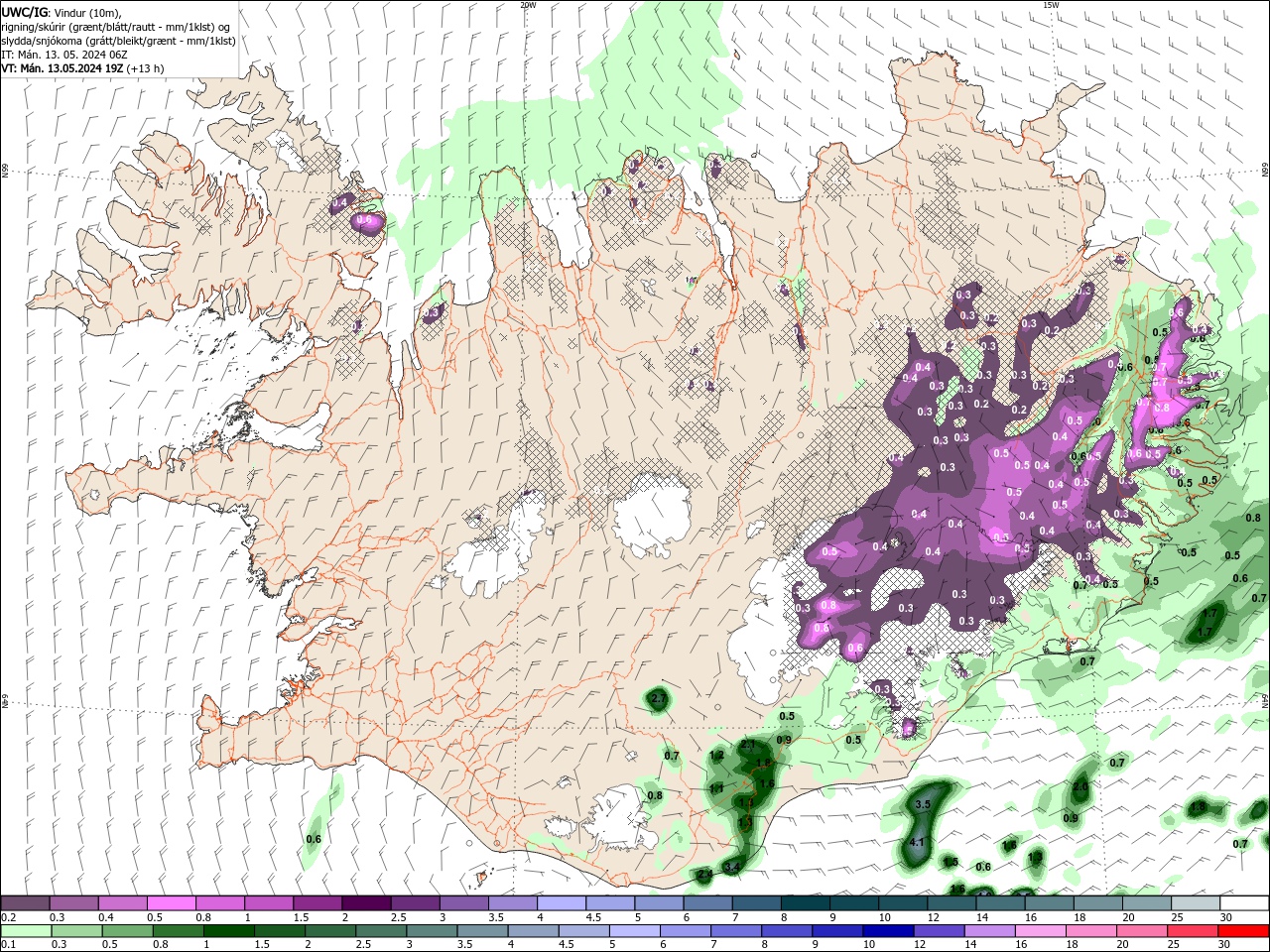
Task: Pick the bright pink 0.5 swatch in top legend
Action: (171, 903)
